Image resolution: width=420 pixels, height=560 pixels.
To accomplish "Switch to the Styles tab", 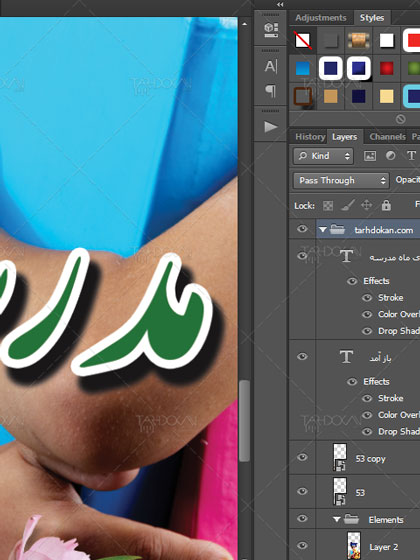I will click(x=372, y=18).
